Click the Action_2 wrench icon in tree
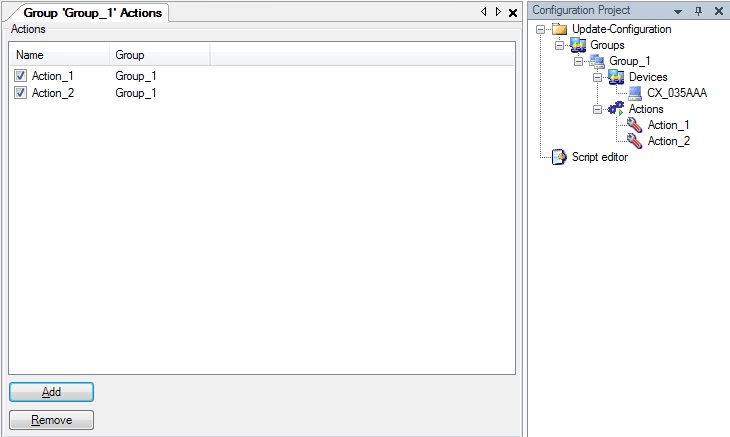This screenshot has width=730, height=437. [635, 141]
